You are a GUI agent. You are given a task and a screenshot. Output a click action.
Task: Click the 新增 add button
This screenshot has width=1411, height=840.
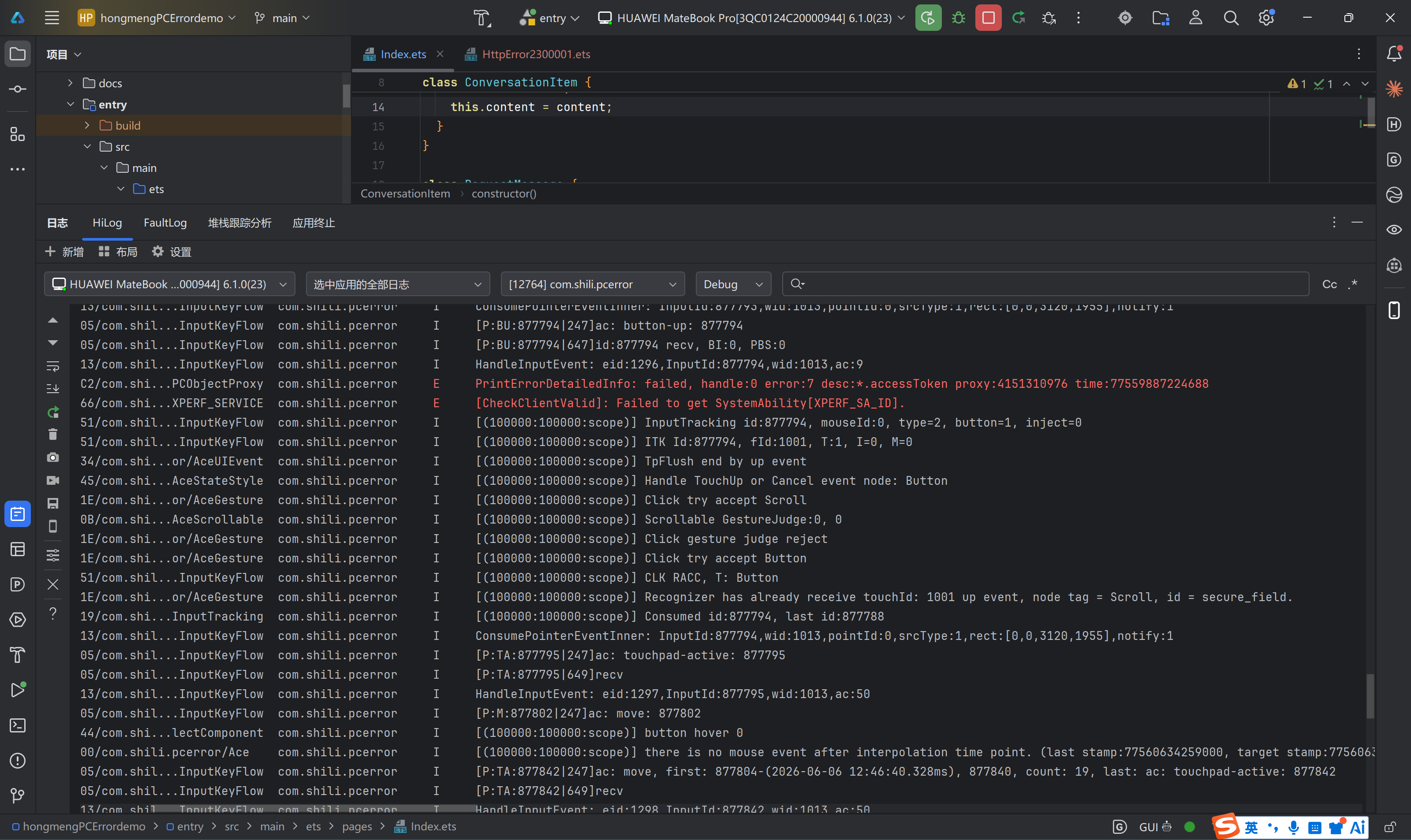(x=64, y=252)
